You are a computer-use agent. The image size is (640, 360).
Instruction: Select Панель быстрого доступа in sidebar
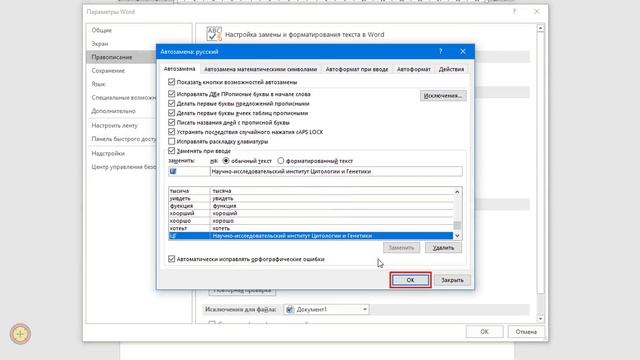pos(123,139)
